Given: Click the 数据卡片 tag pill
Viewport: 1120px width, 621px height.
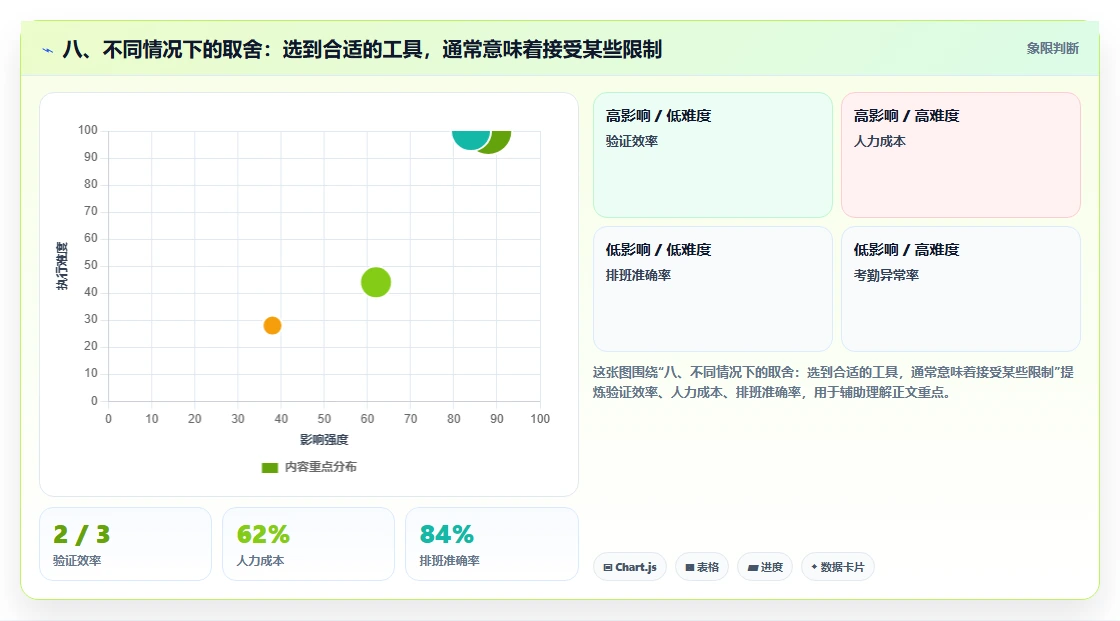Looking at the screenshot, I should tap(837, 567).
